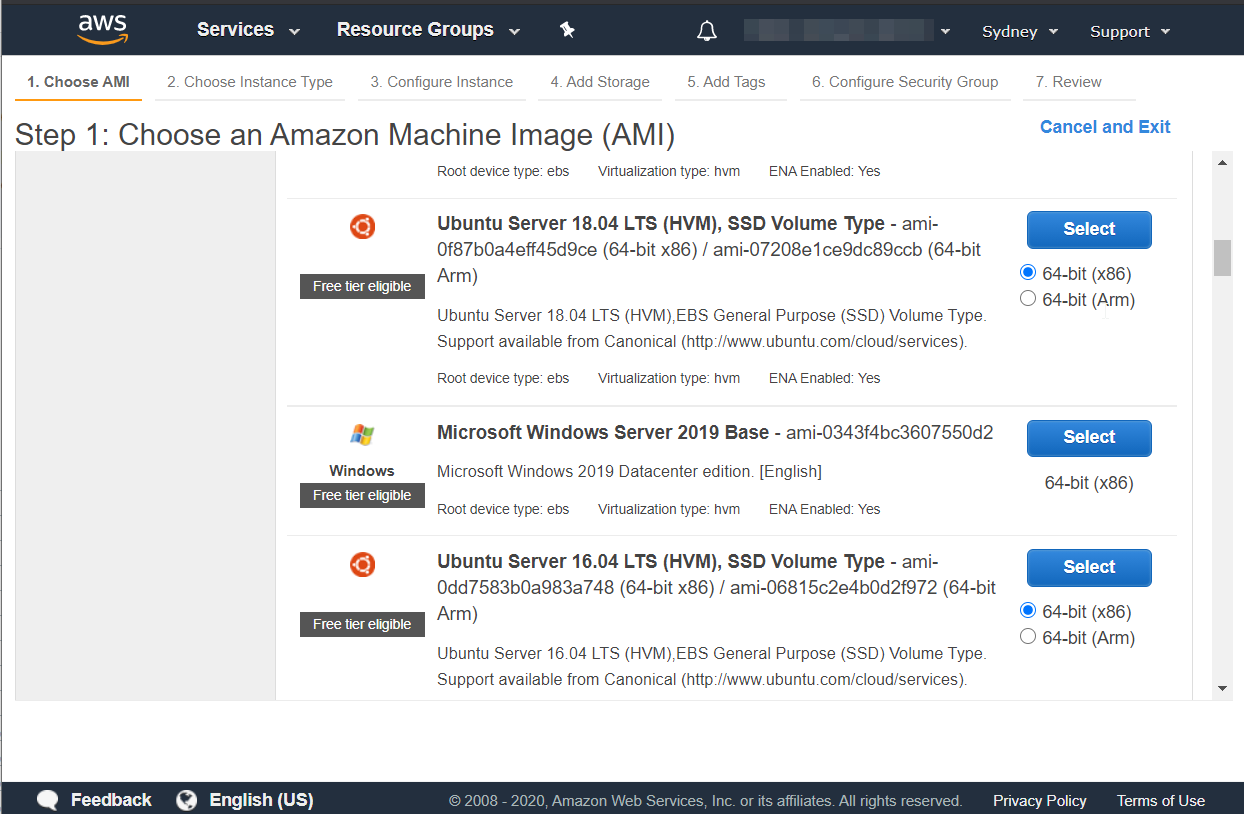Go to 4. Add Storage tab
This screenshot has width=1244, height=814.
(x=600, y=82)
